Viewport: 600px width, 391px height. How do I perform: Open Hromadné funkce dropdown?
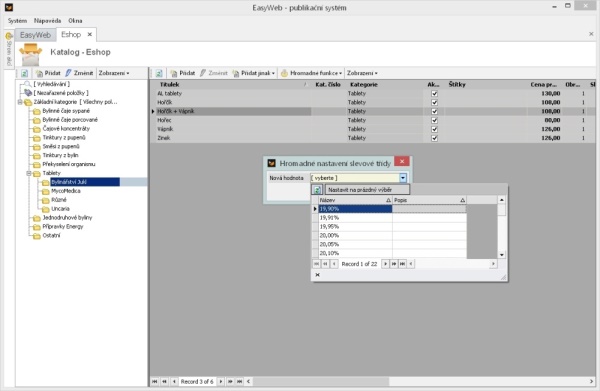[x=311, y=73]
